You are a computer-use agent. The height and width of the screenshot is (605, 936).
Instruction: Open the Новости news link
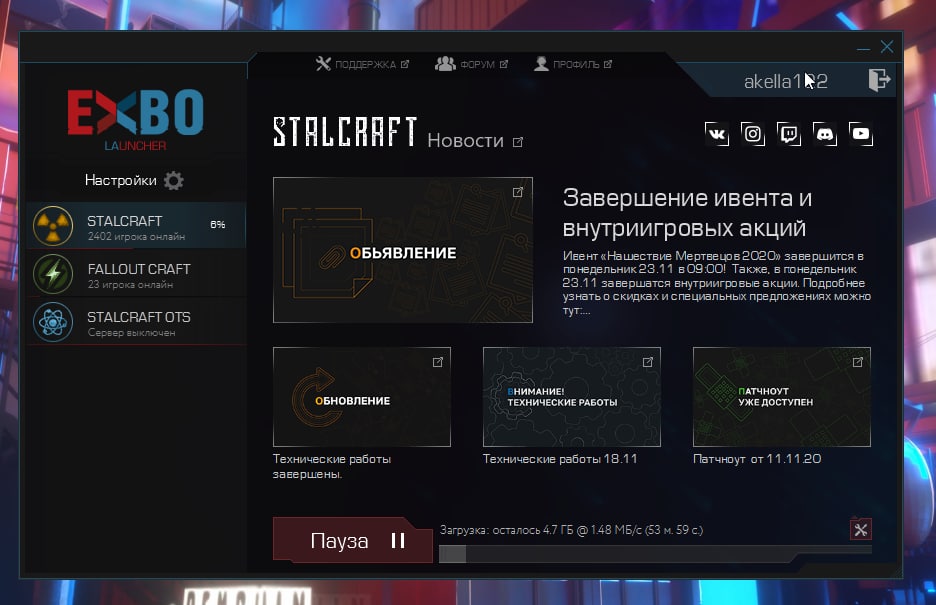point(475,141)
